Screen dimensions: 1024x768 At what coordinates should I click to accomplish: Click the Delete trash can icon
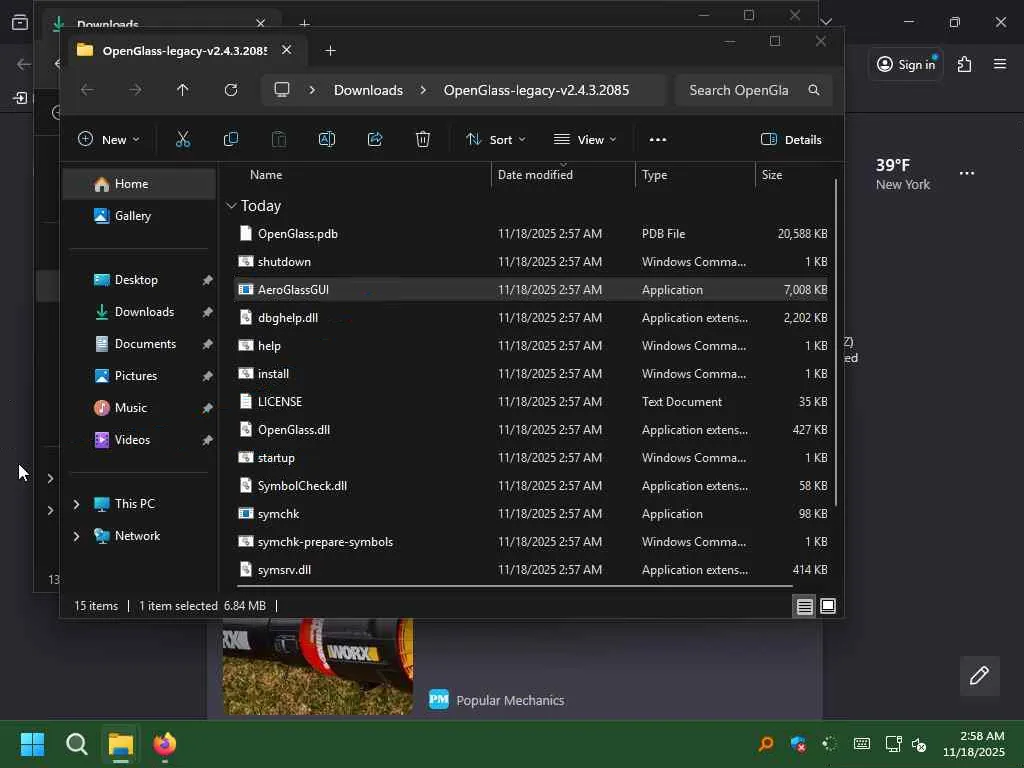tap(423, 139)
